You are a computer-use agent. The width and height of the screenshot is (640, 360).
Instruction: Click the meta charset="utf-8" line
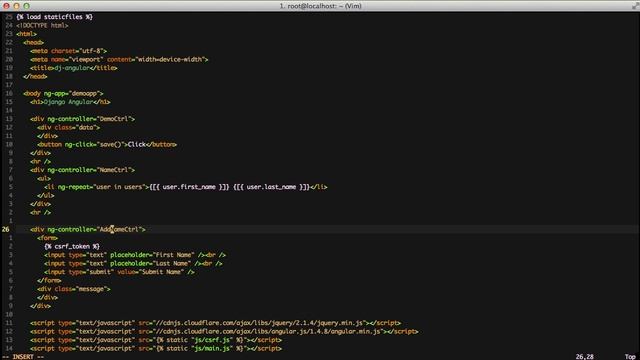[68, 51]
